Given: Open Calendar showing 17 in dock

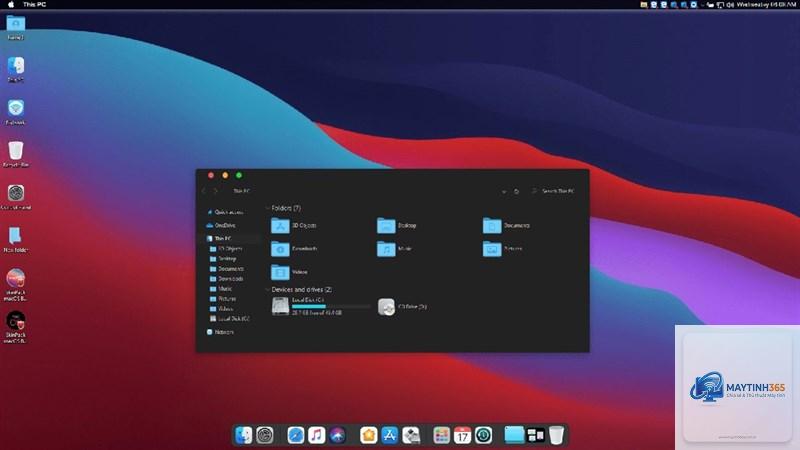Looking at the screenshot, I should tap(462, 435).
